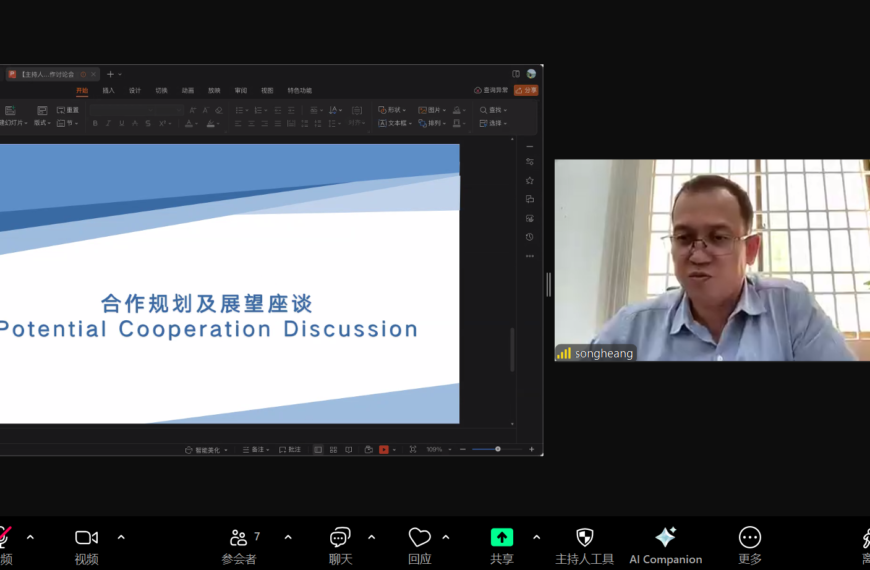Viewport: 870px width, 570px height.
Task: Start slideshow with red play button
Action: click(384, 450)
